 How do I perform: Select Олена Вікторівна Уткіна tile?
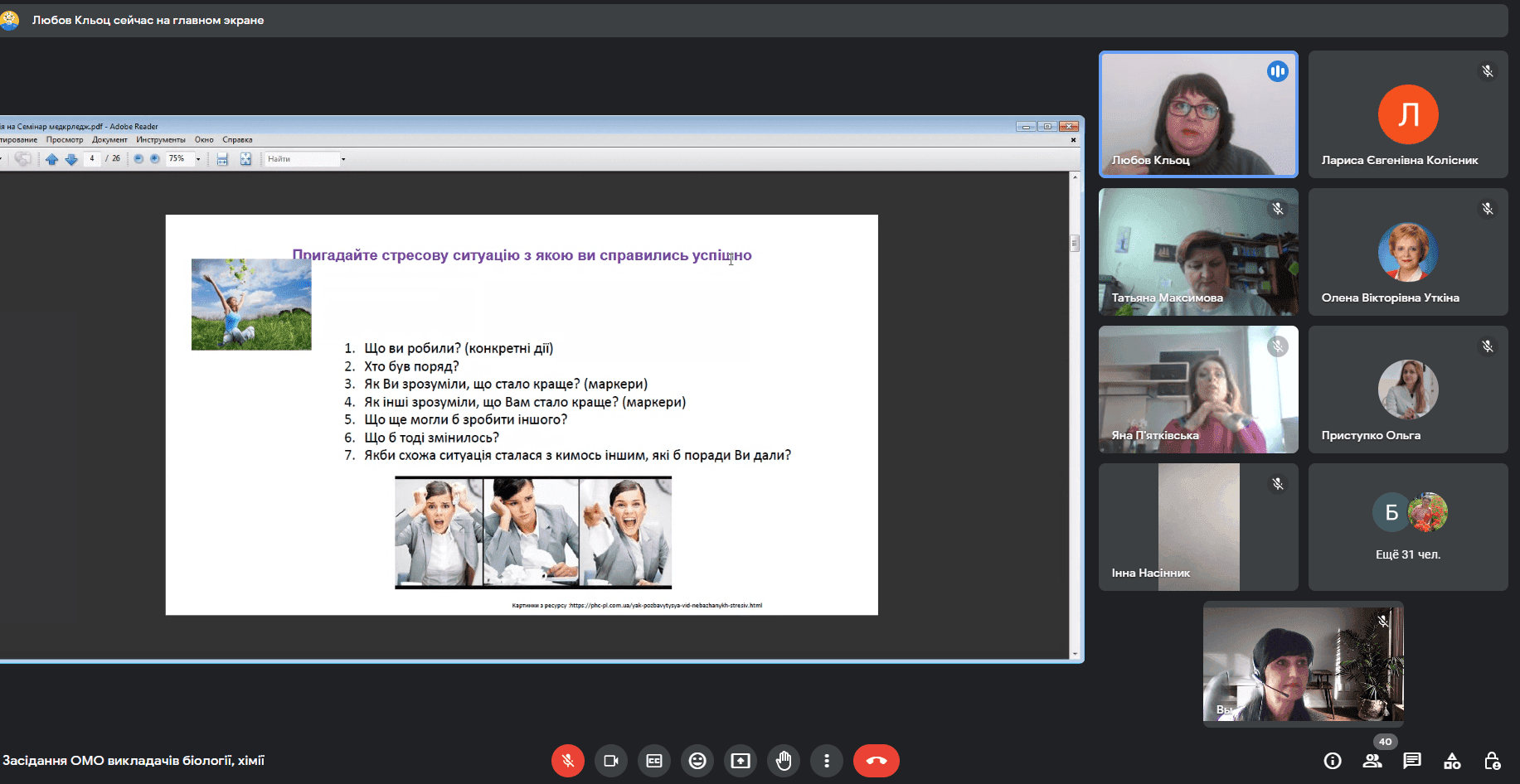[x=1408, y=252]
